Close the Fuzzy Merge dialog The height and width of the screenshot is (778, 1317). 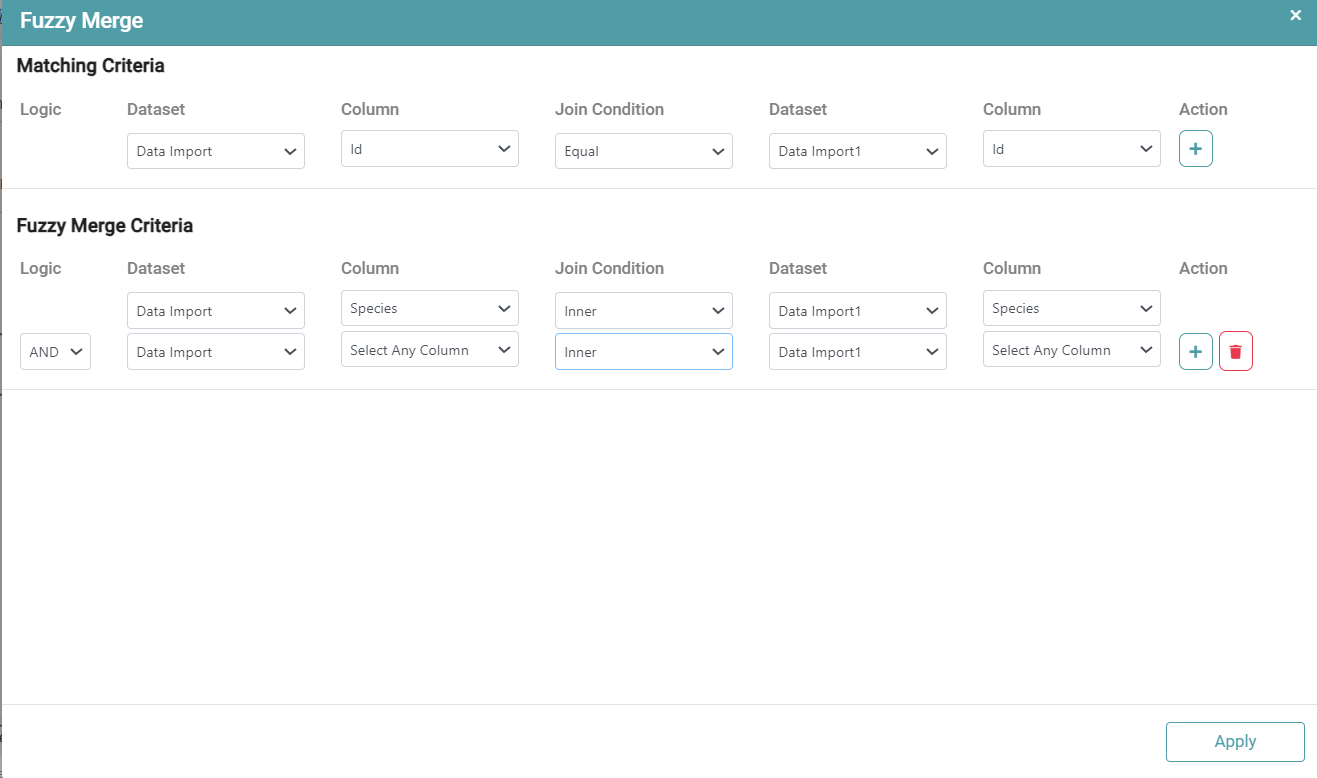pyautogui.click(x=1295, y=16)
